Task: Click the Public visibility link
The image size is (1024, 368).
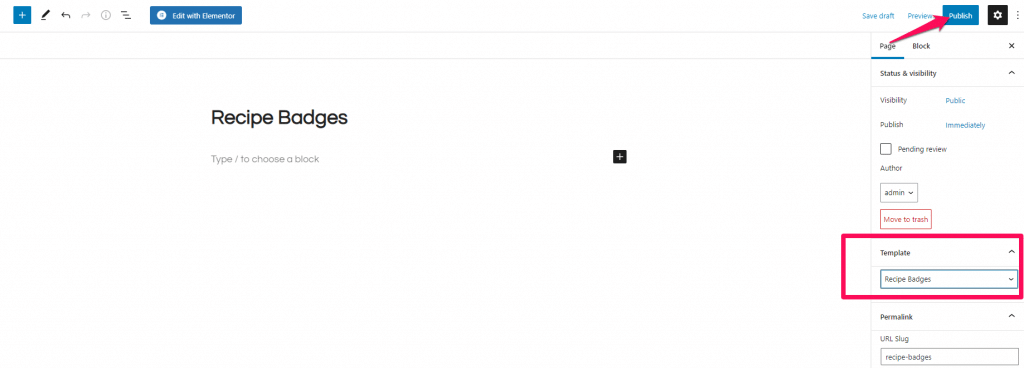Action: click(x=955, y=100)
